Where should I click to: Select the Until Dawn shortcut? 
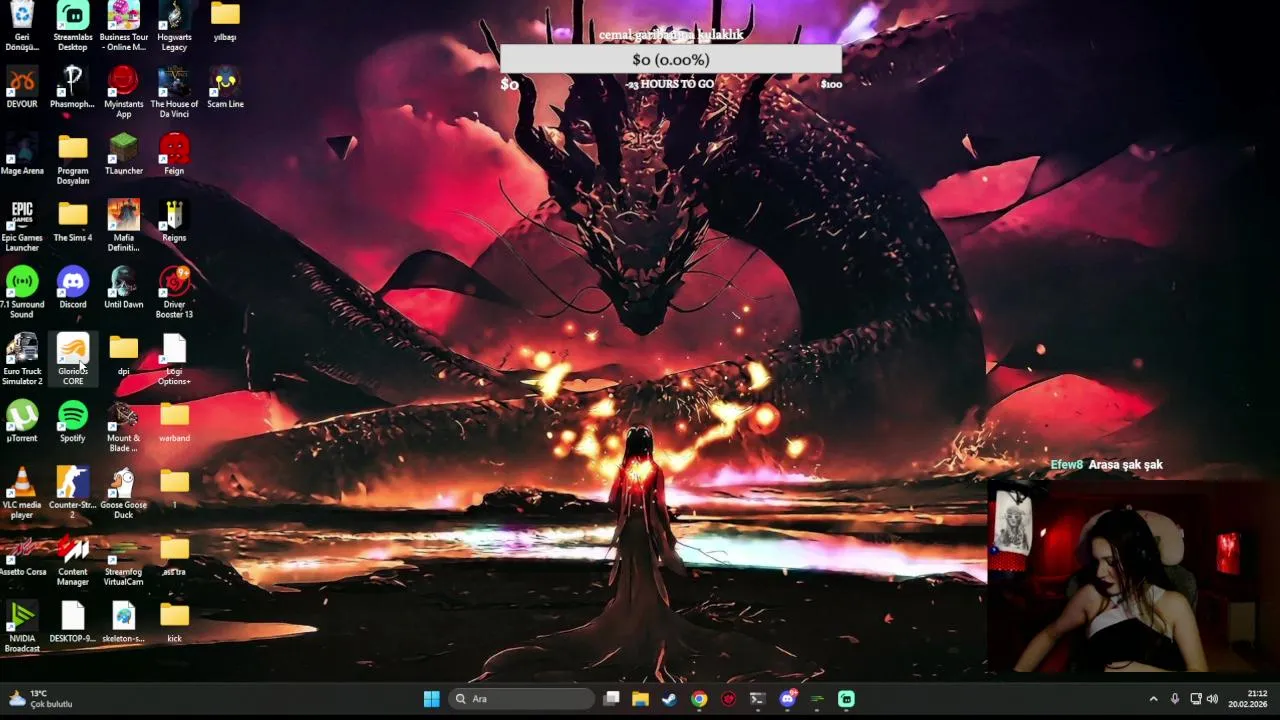coord(123,288)
